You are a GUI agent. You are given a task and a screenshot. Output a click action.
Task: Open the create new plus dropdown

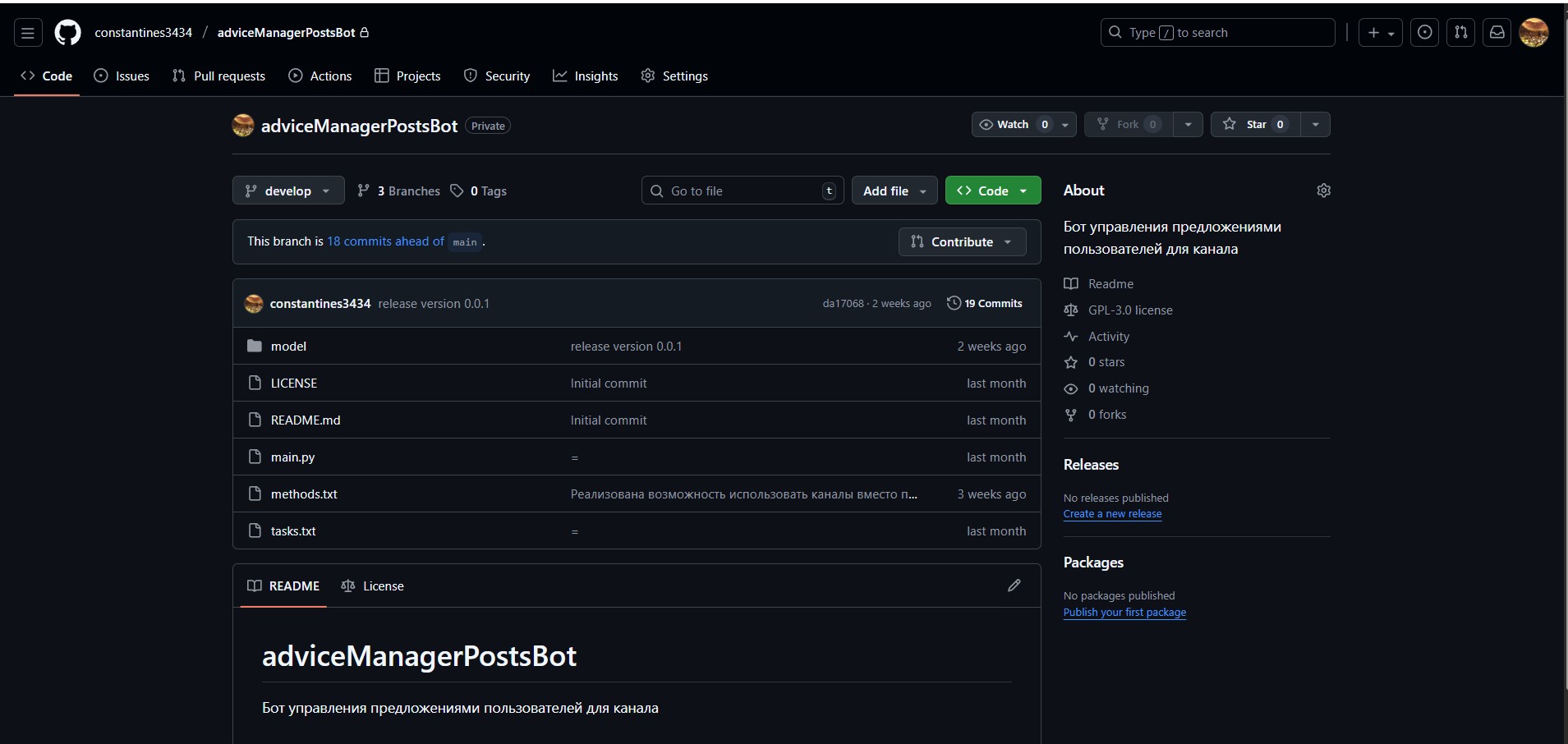[1381, 33]
